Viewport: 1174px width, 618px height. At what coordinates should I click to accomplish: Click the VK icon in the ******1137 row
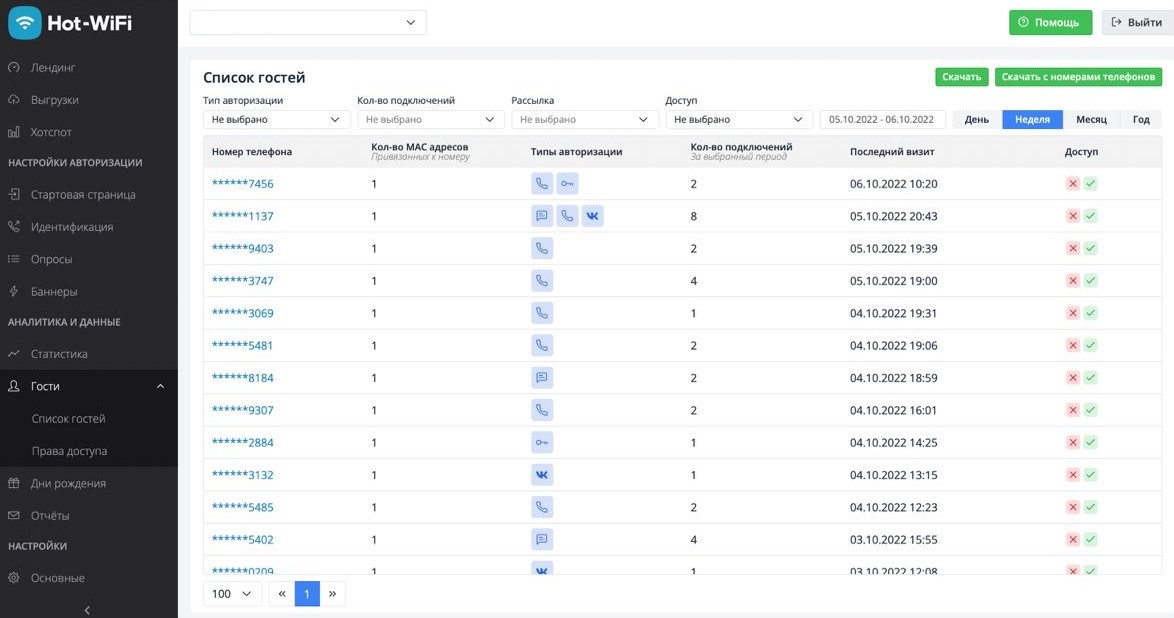tap(592, 216)
